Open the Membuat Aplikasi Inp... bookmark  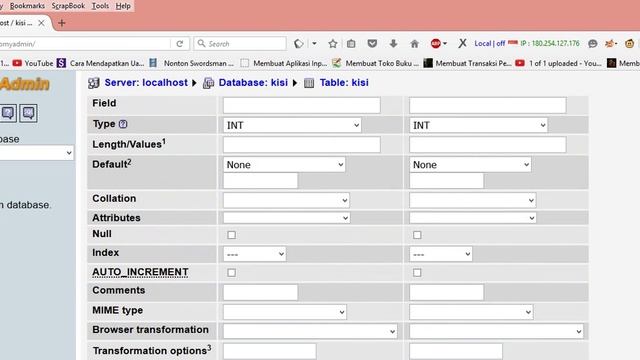(284, 63)
